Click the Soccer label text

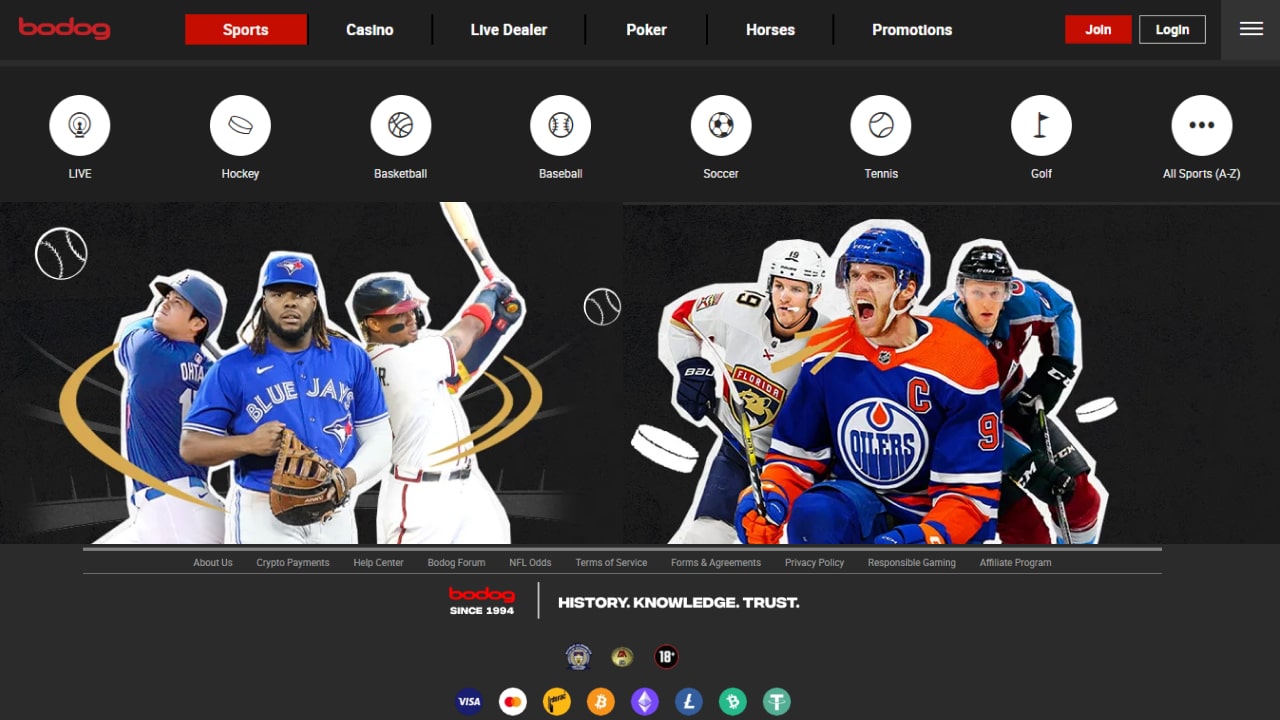721,174
